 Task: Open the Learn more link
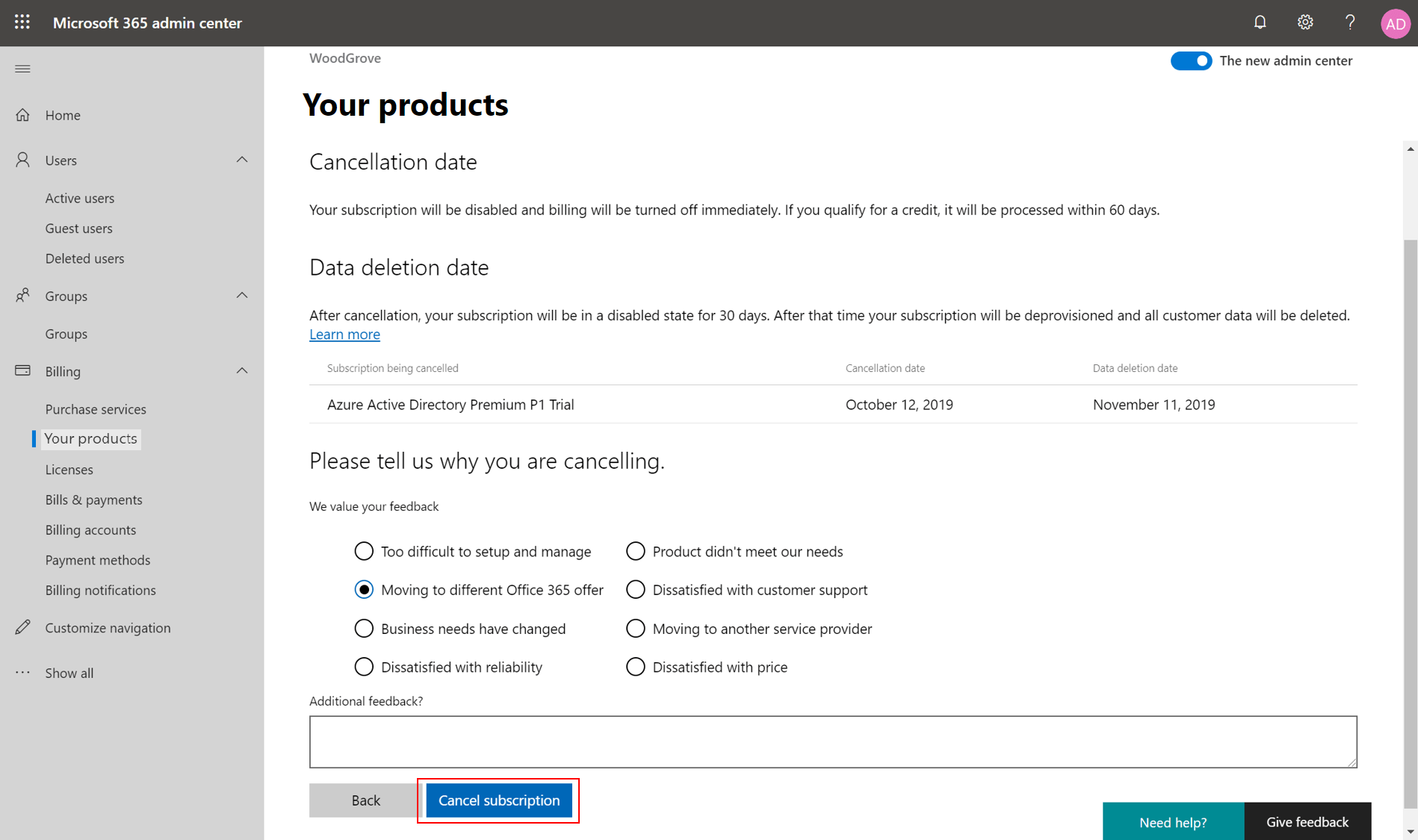[x=344, y=334]
